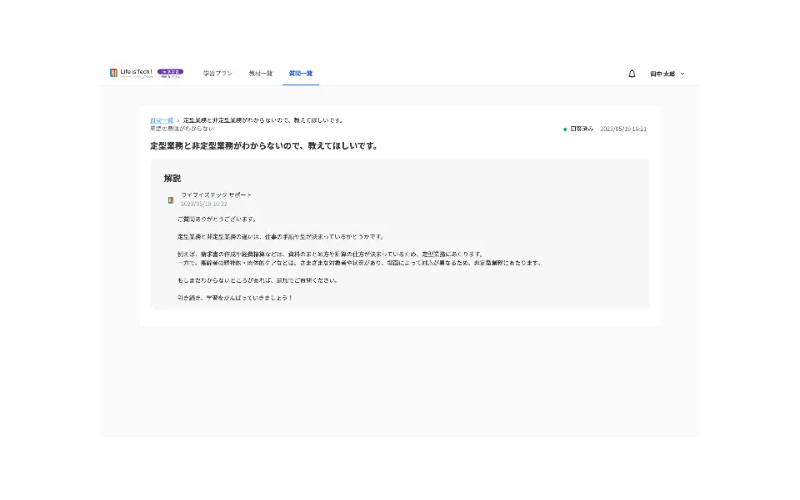Expand the user menu chevron
The image size is (800, 500).
683,74
